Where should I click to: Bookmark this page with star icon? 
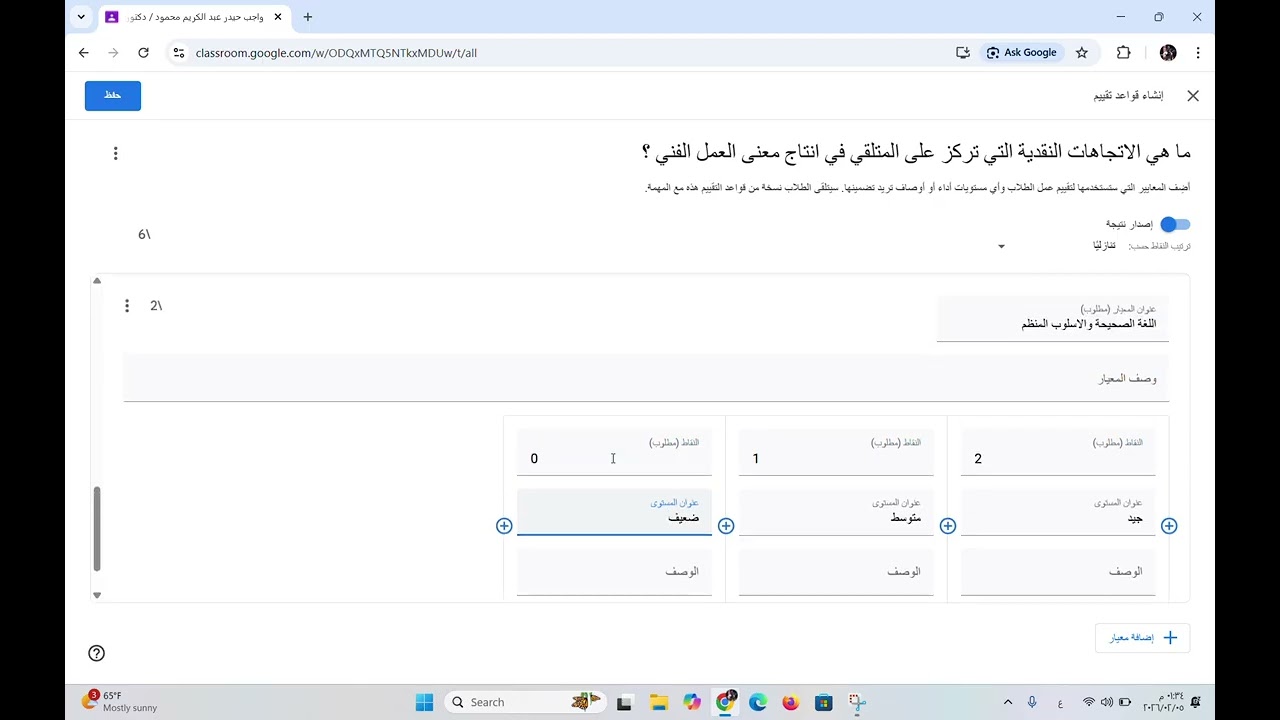[1082, 53]
